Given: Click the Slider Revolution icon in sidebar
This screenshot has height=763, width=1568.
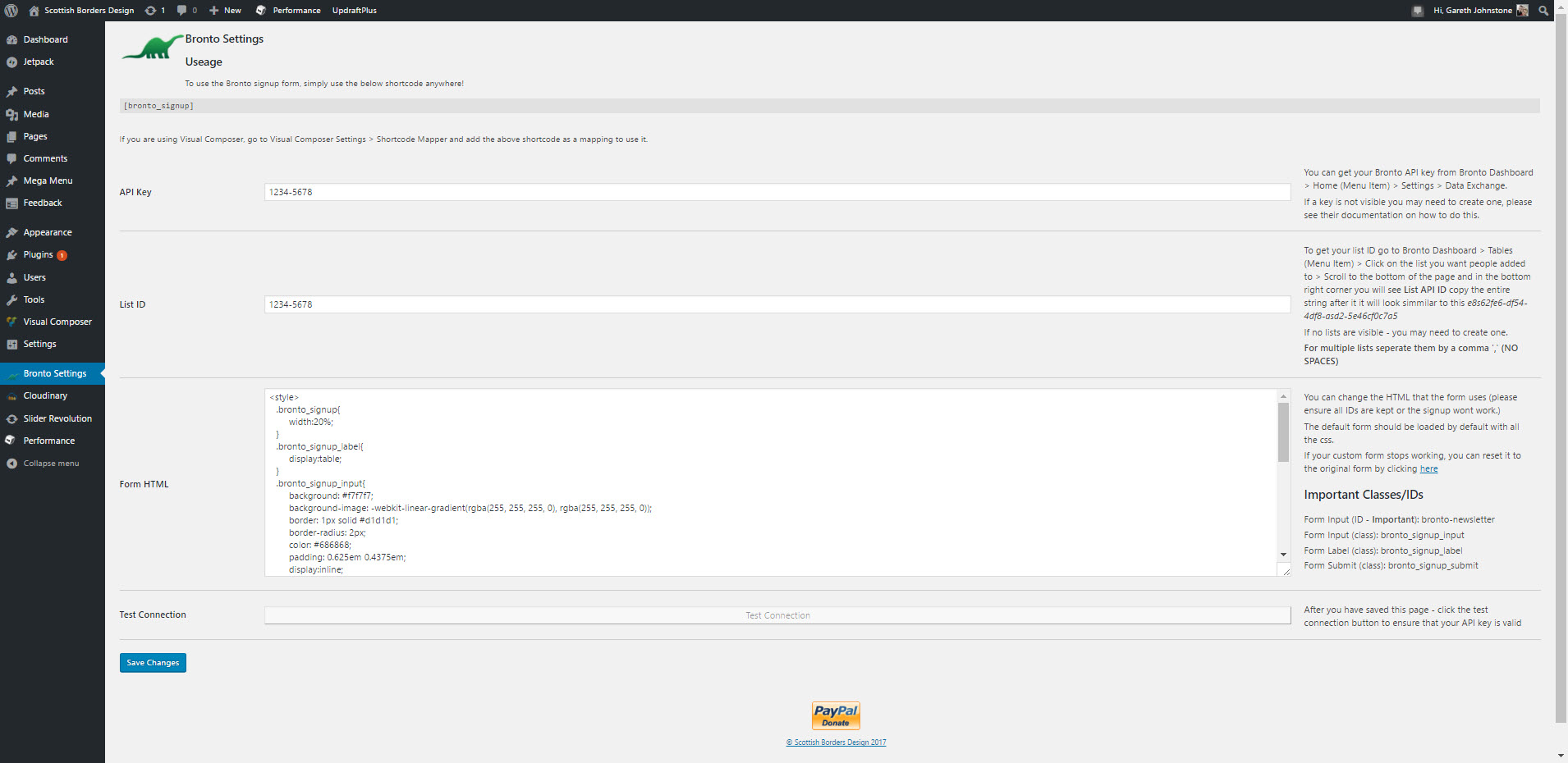Looking at the screenshot, I should click(11, 419).
